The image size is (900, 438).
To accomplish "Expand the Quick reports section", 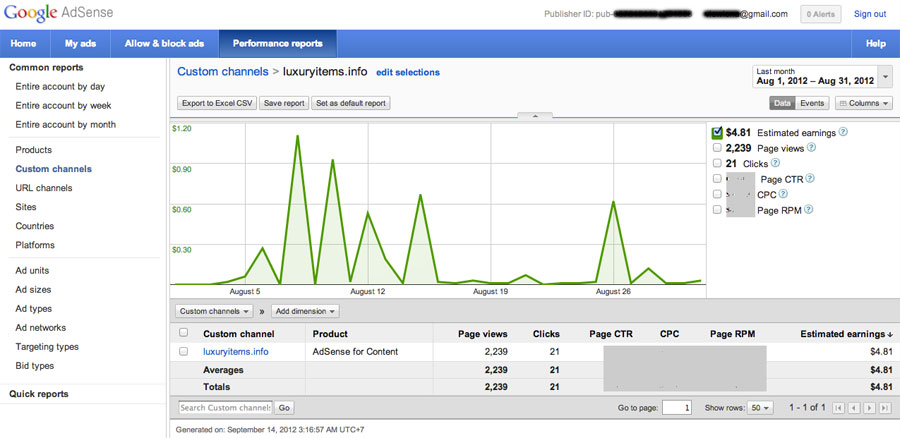I will tap(38, 394).
